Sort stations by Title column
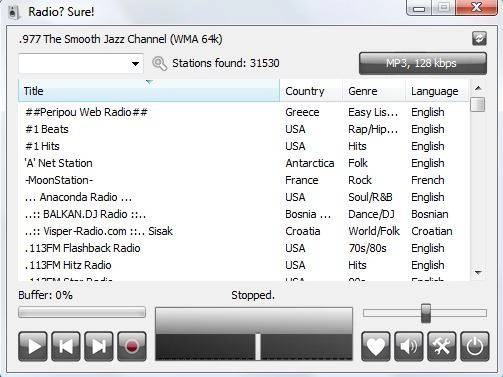 pyautogui.click(x=149, y=91)
